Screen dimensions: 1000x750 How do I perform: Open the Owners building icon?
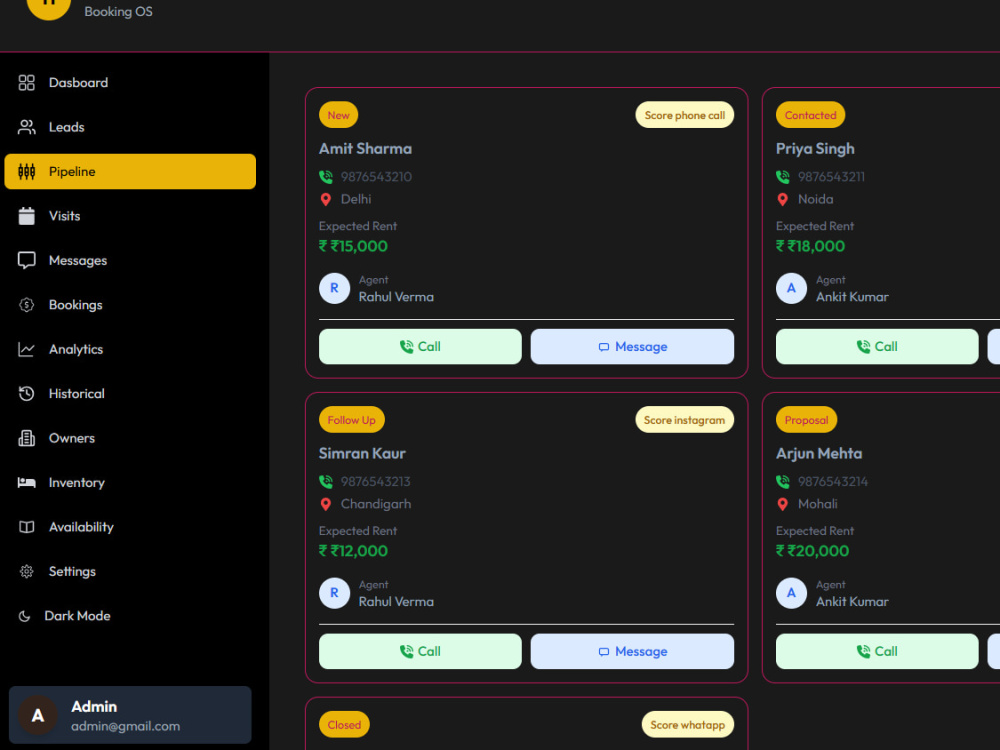[x=26, y=438]
